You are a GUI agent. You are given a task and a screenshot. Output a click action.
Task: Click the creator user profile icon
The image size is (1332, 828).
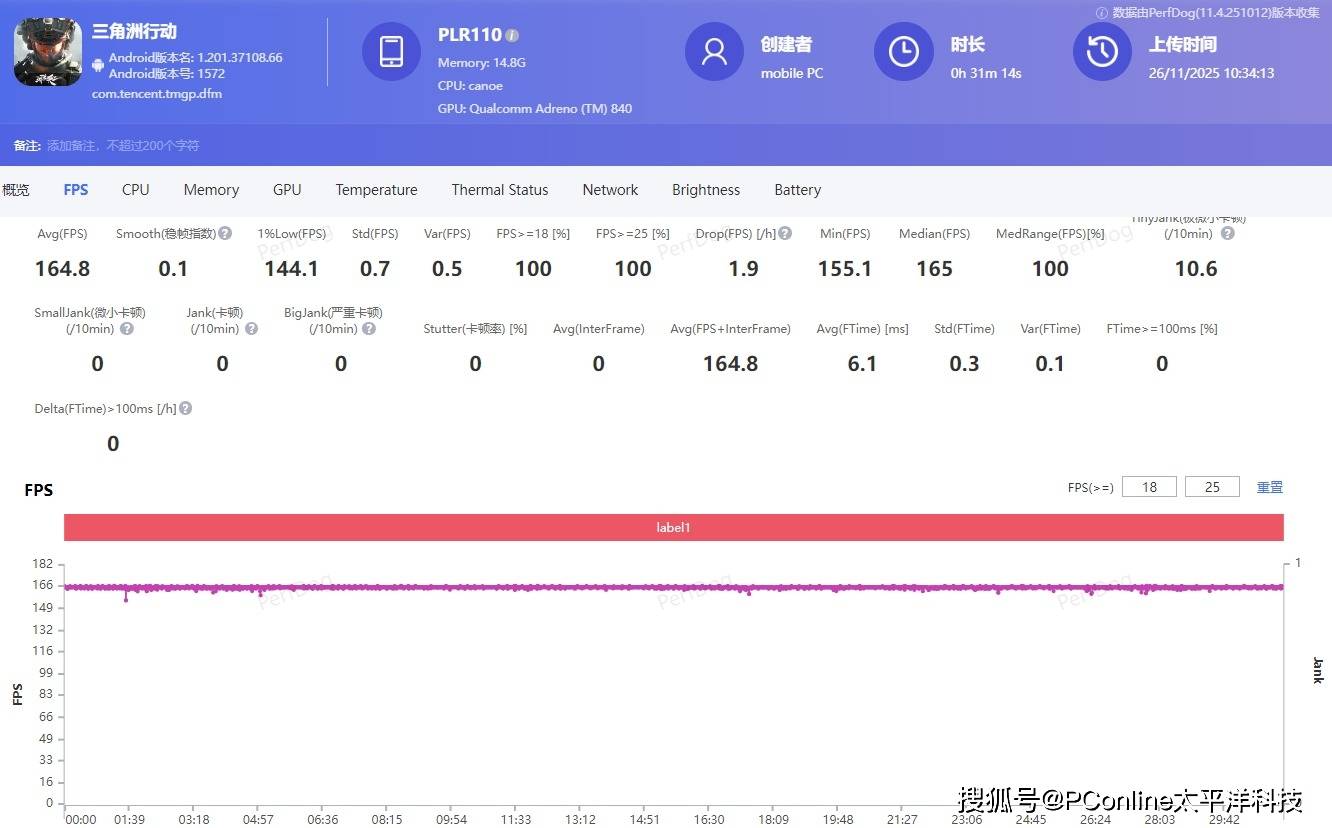click(x=714, y=52)
